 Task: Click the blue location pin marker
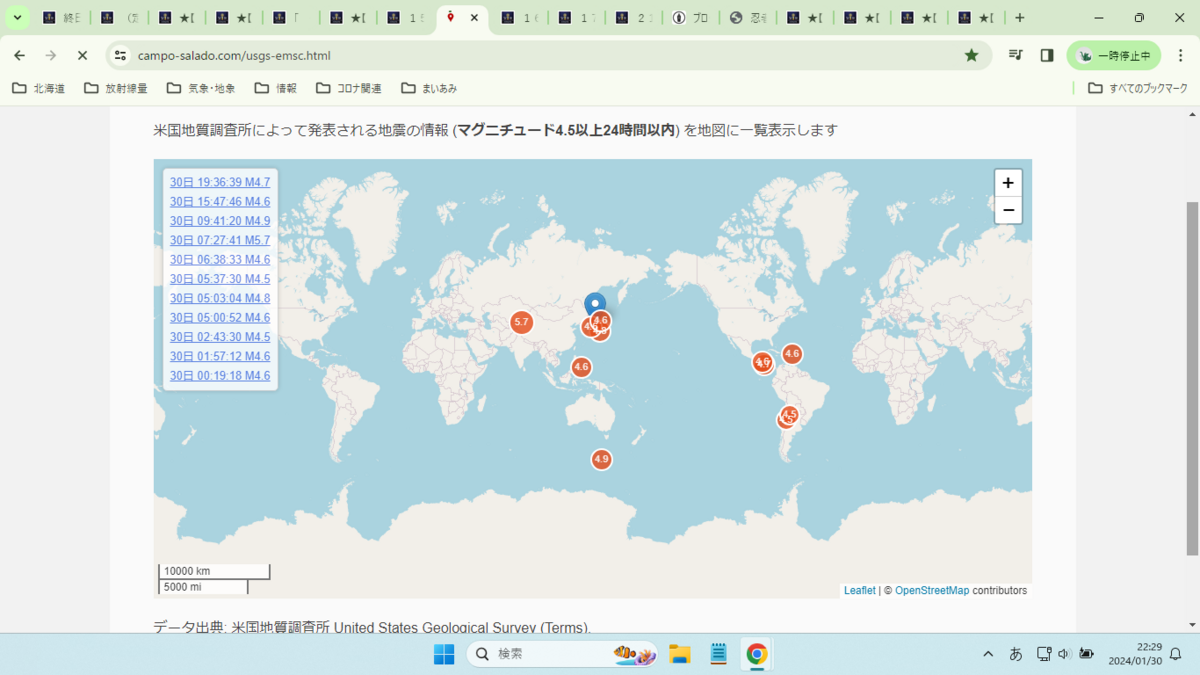click(x=595, y=306)
